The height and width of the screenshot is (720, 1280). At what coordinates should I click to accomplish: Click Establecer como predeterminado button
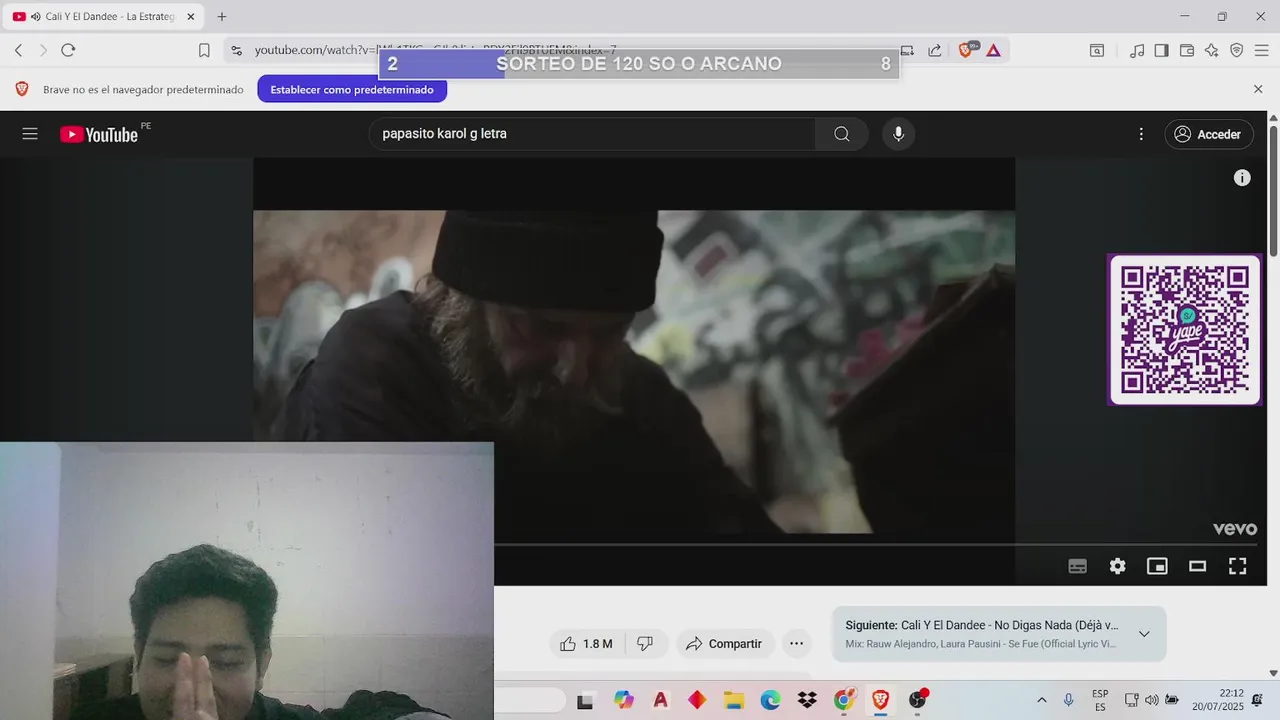coord(352,89)
